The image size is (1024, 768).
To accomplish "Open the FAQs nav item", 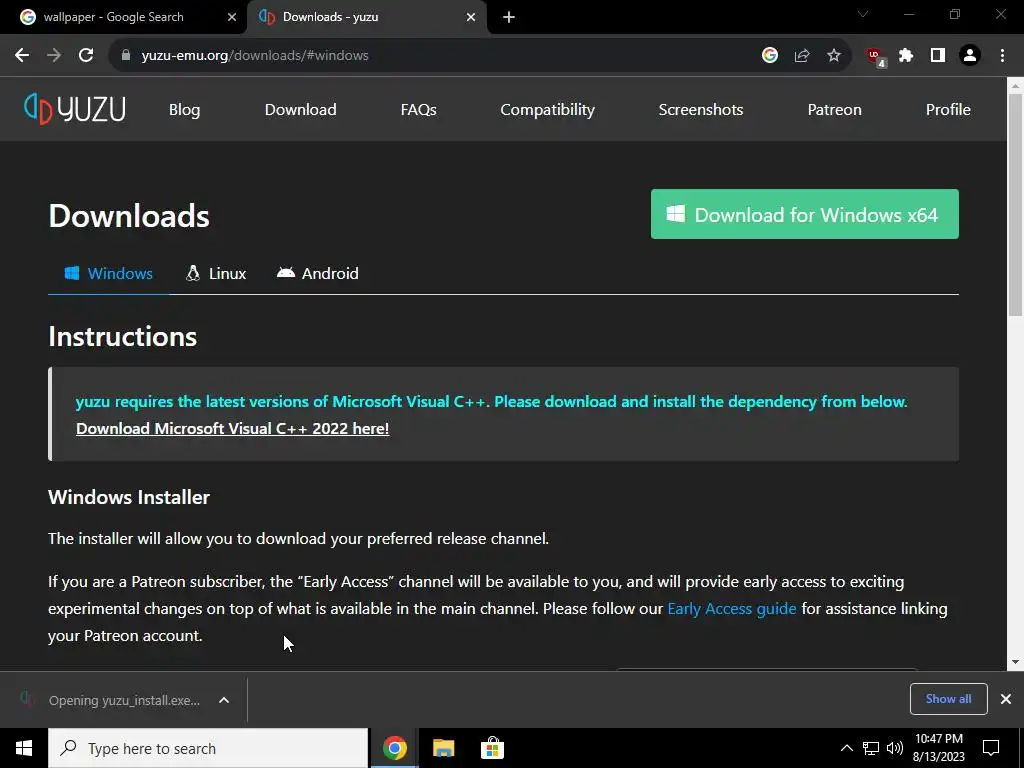I will tap(419, 110).
